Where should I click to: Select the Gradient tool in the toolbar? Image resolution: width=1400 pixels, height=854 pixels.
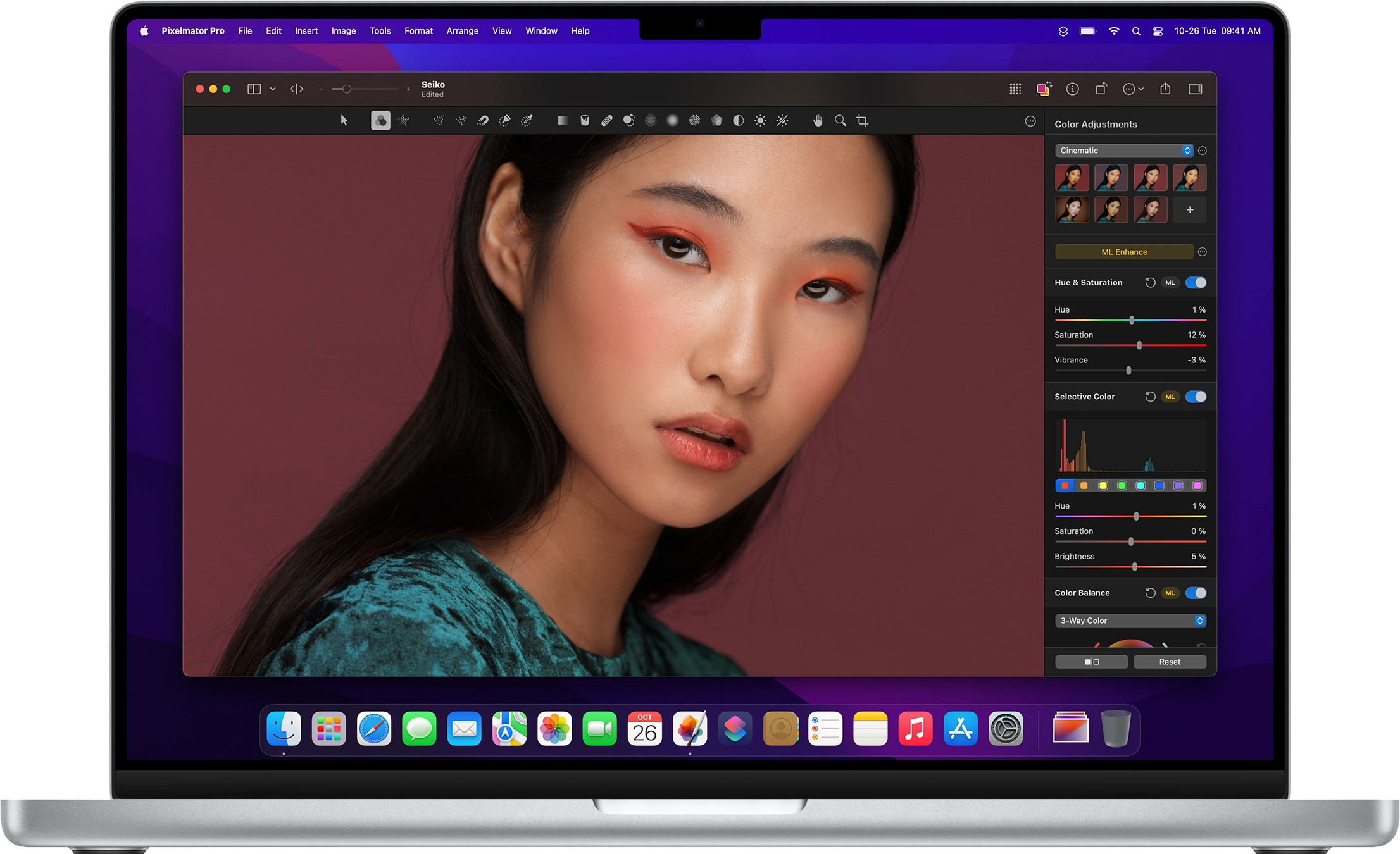[x=563, y=120]
